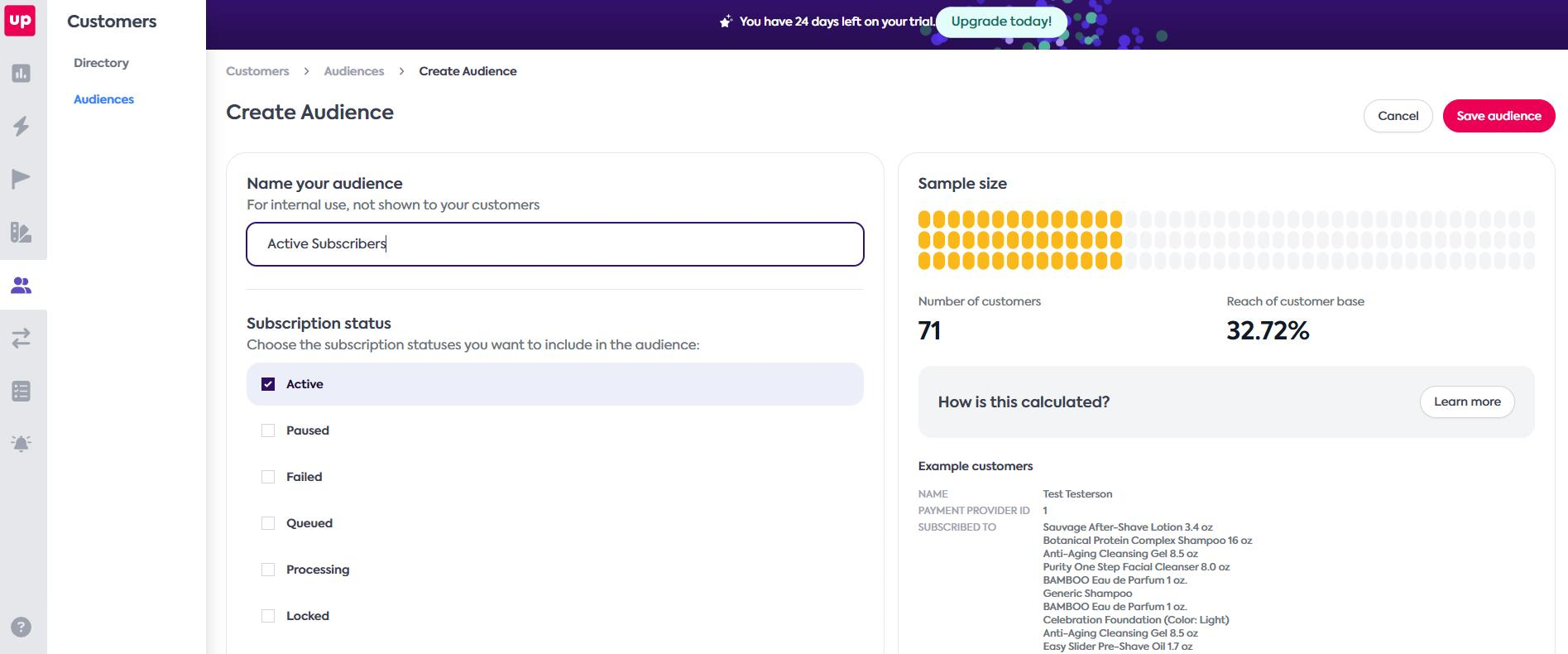Click the Up logo icon
The image size is (1568, 654).
(x=20, y=20)
